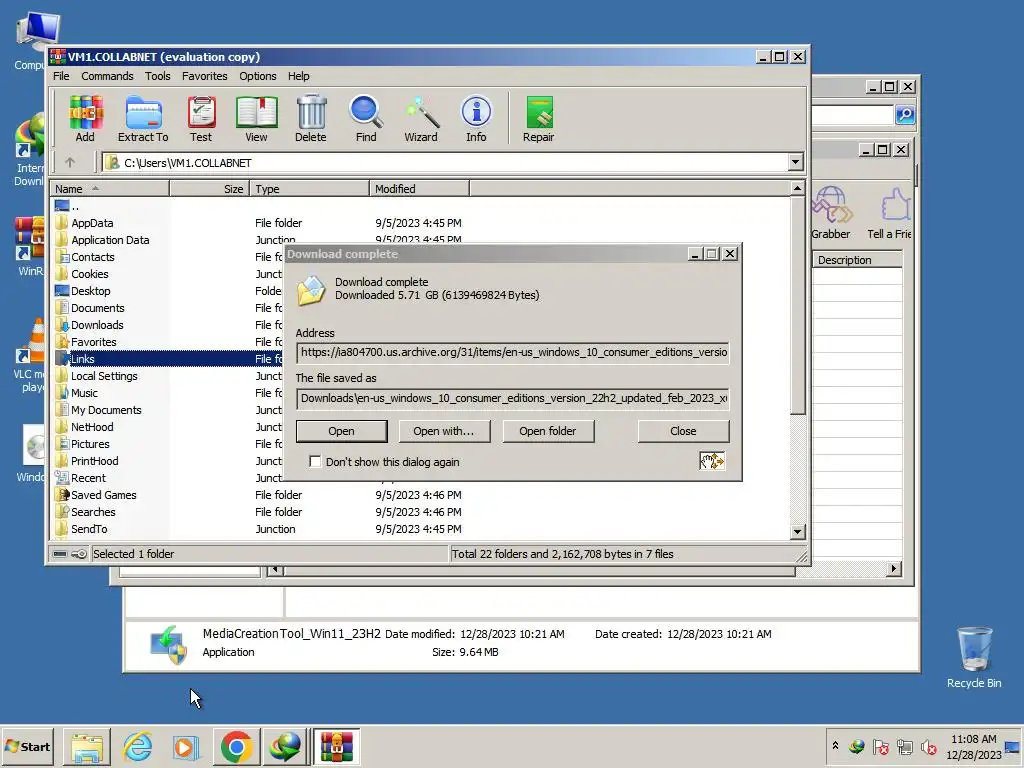Click the Add toolbar icon in WinRAR
Image resolution: width=1024 pixels, height=768 pixels.
point(85,119)
